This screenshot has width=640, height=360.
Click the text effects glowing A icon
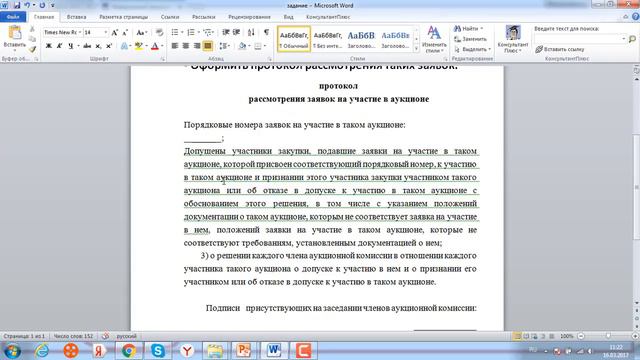click(x=124, y=46)
